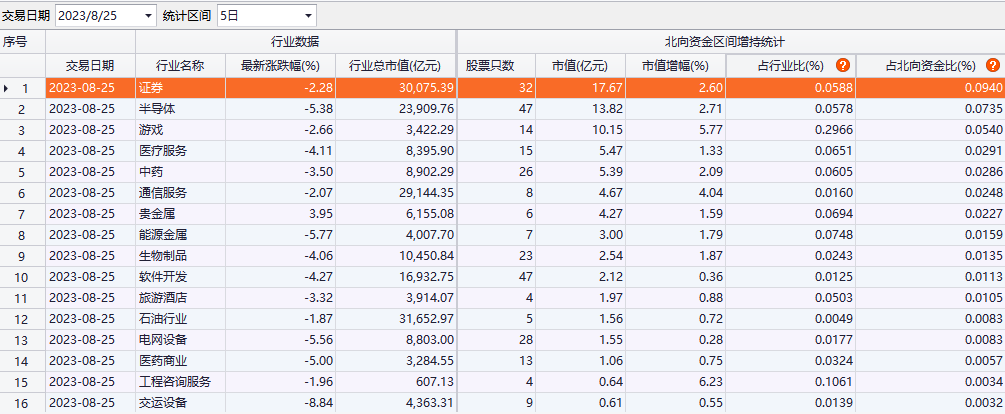The width and height of the screenshot is (1005, 414).
Task: Click the help icon beside 占北向资金比(%)
Action: coord(993,65)
